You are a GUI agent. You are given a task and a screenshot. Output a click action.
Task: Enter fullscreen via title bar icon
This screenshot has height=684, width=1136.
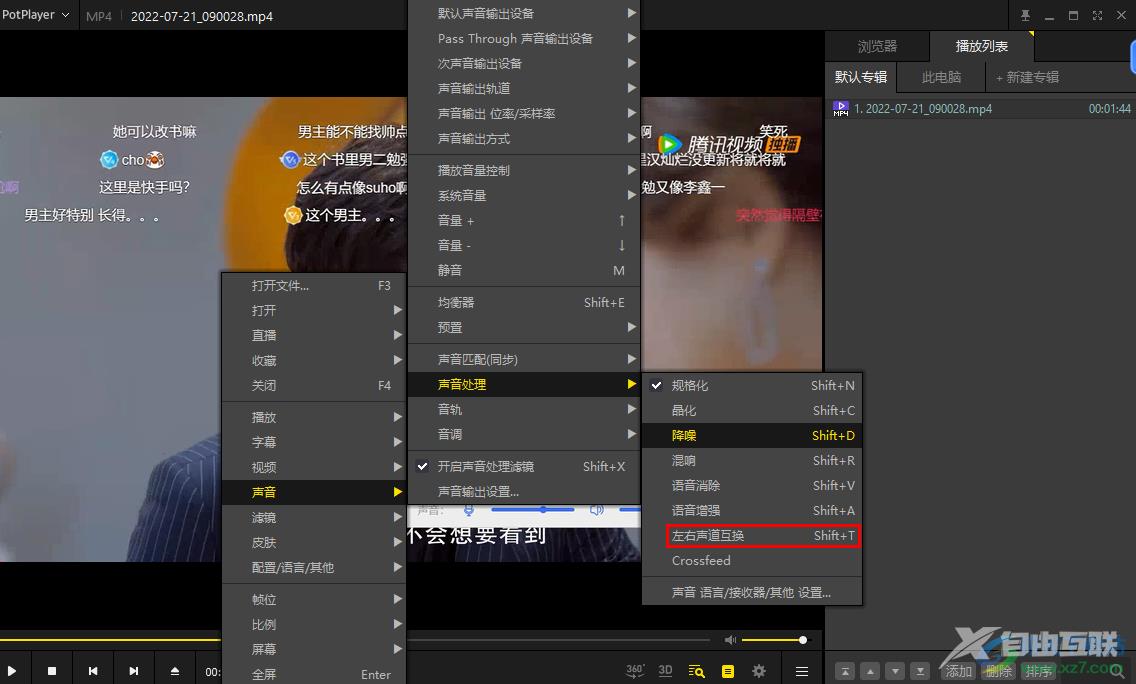coord(1097,15)
